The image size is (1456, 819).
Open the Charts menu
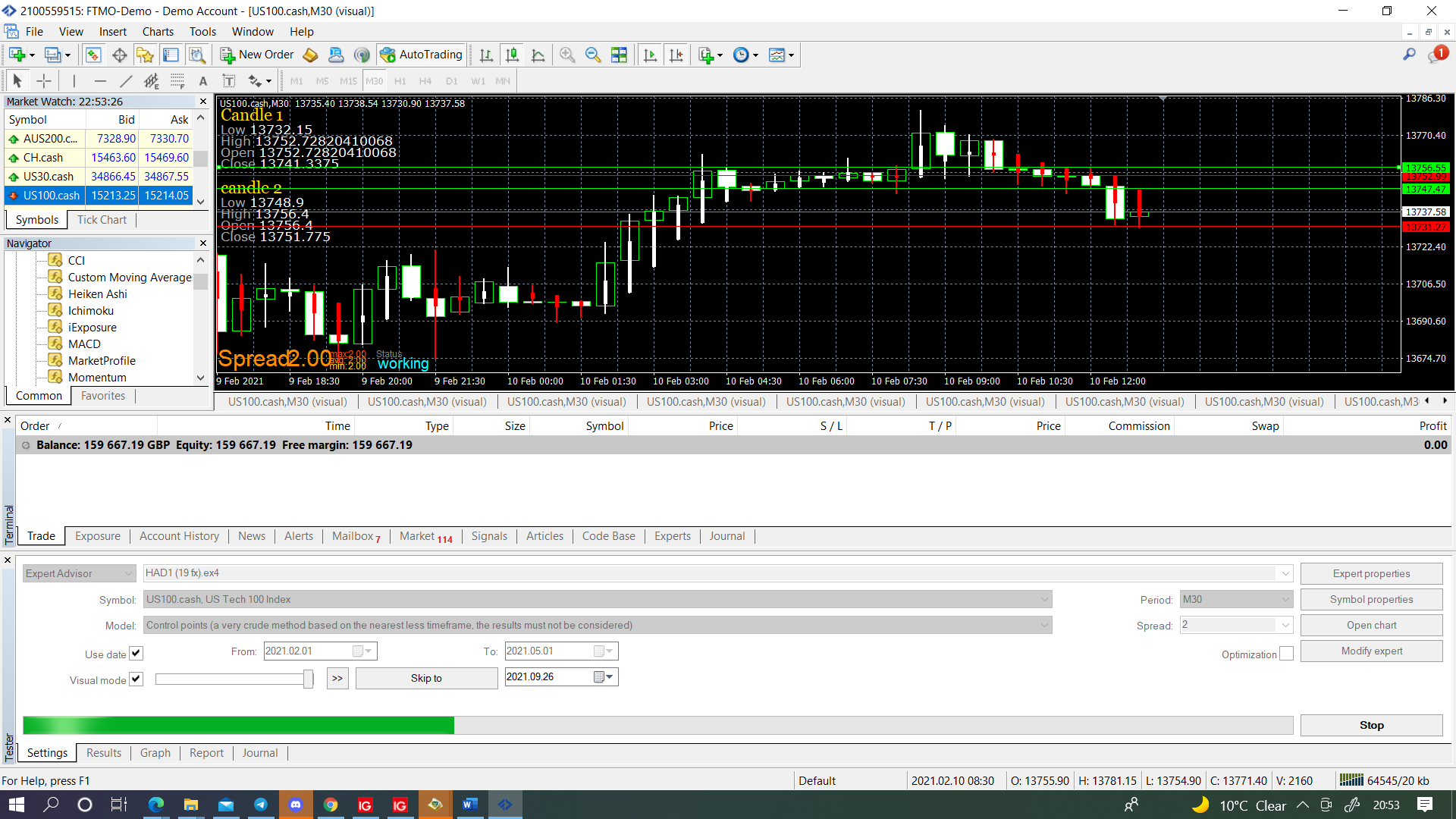(158, 32)
